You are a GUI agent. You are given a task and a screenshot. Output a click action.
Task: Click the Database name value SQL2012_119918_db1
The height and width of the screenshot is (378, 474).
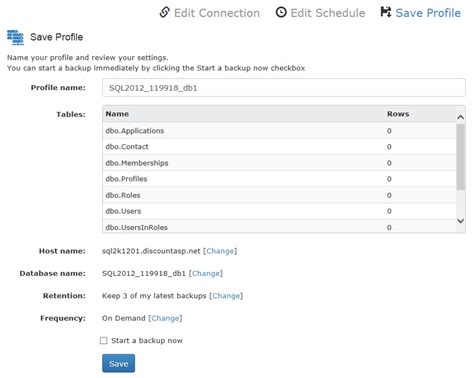tap(144, 273)
